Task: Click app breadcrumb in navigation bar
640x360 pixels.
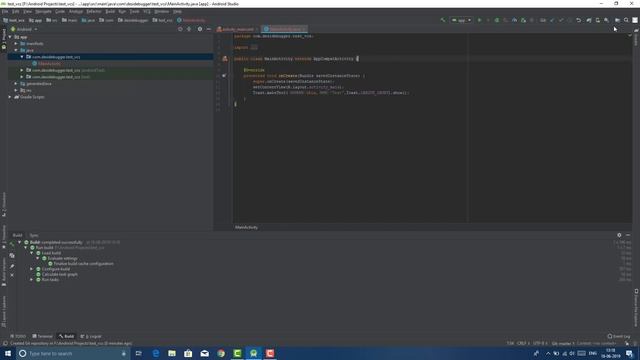Action: coord(36,20)
